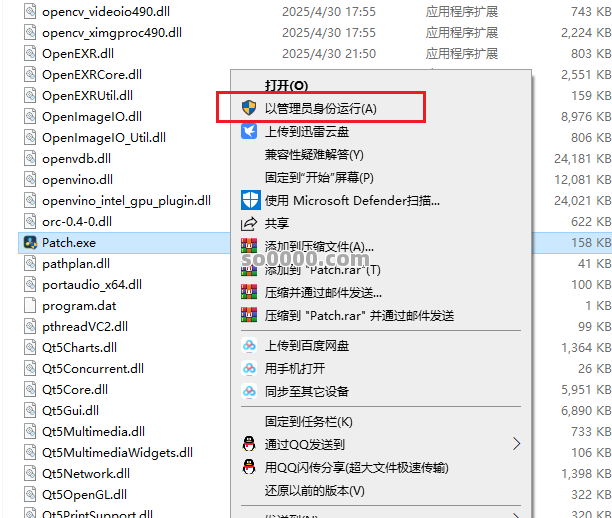
Task: Click the Baidu icon beside 同步至其它设备
Action: point(249,391)
